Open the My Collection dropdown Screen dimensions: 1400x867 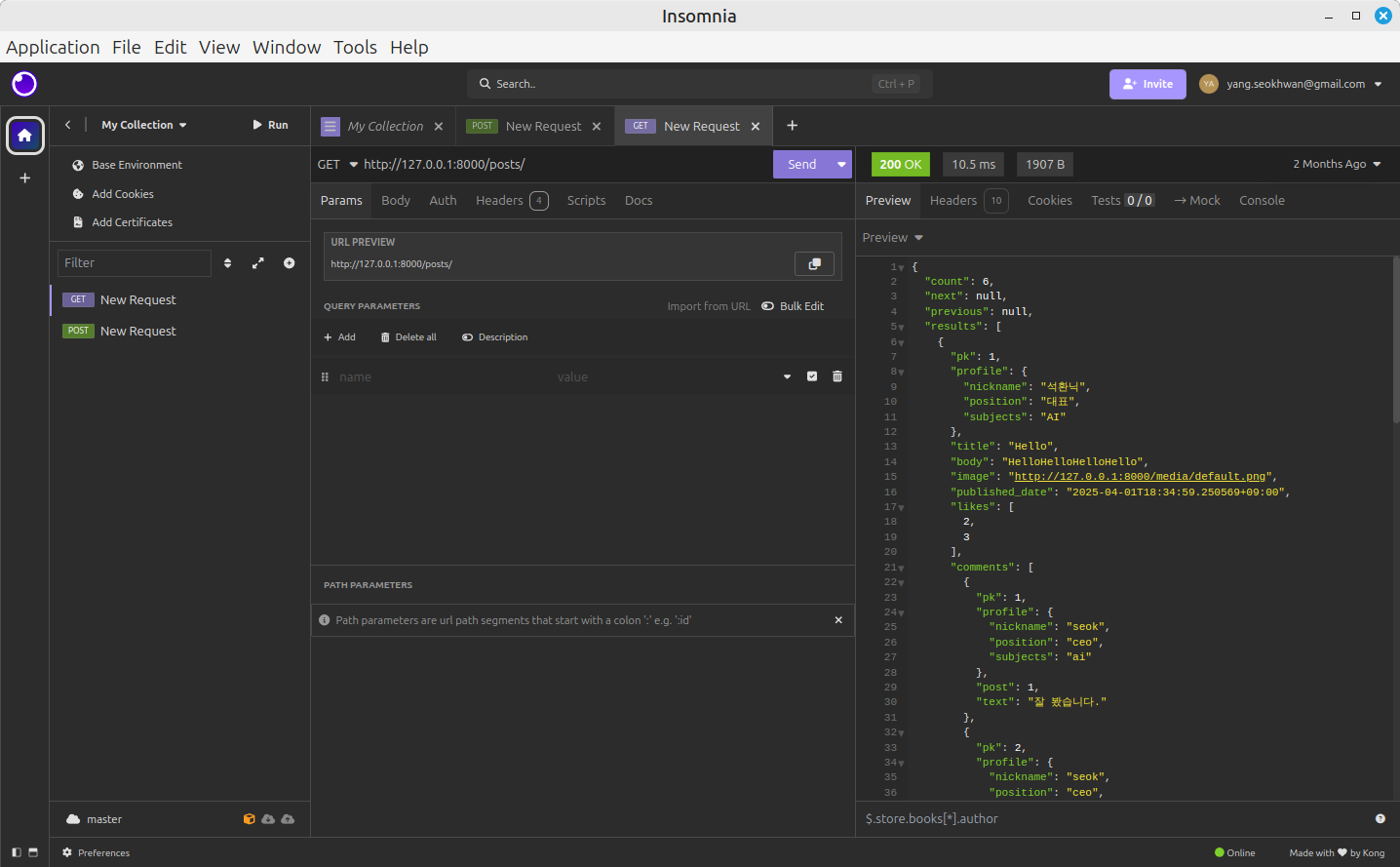pyautogui.click(x=144, y=125)
